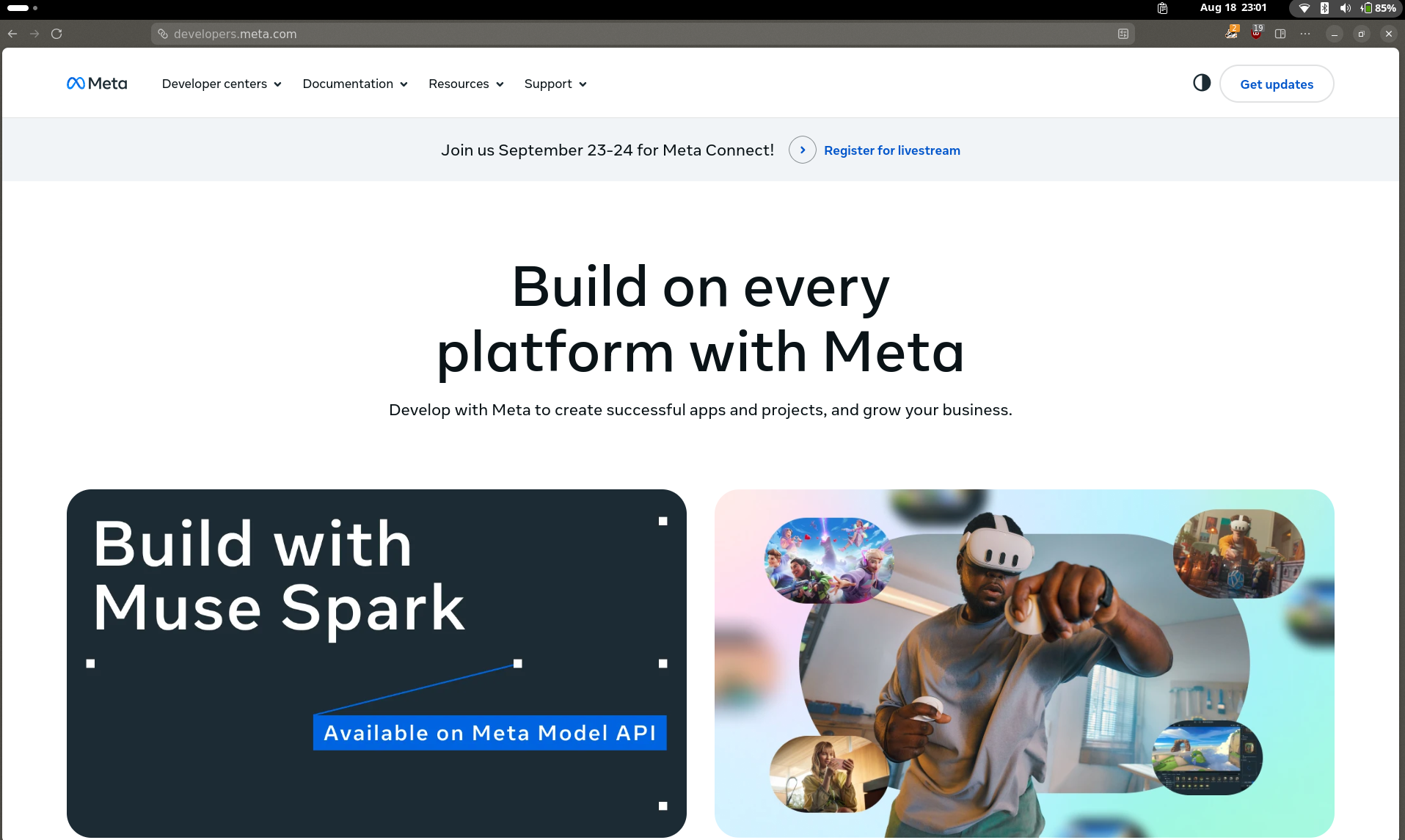Click the site info link icon in address bar

163,34
